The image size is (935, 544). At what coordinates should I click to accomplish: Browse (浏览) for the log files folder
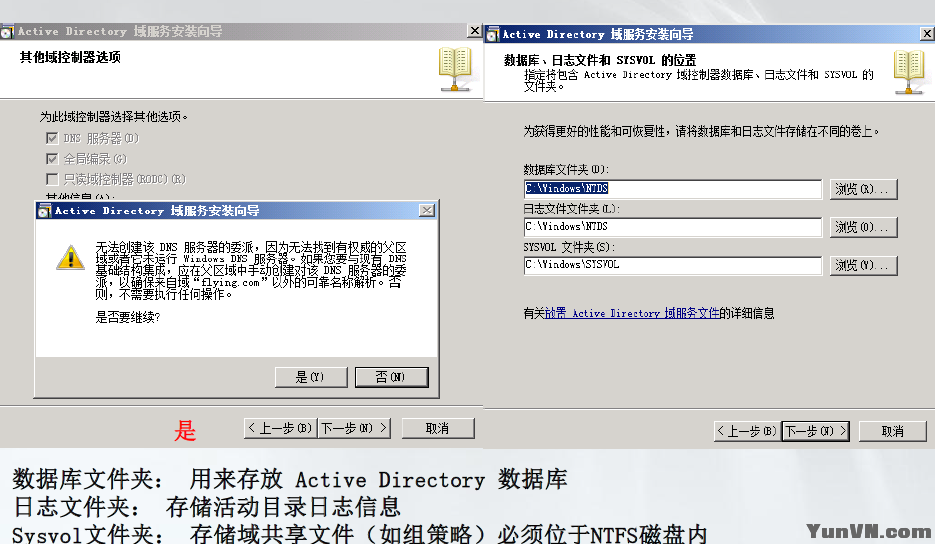[863, 227]
